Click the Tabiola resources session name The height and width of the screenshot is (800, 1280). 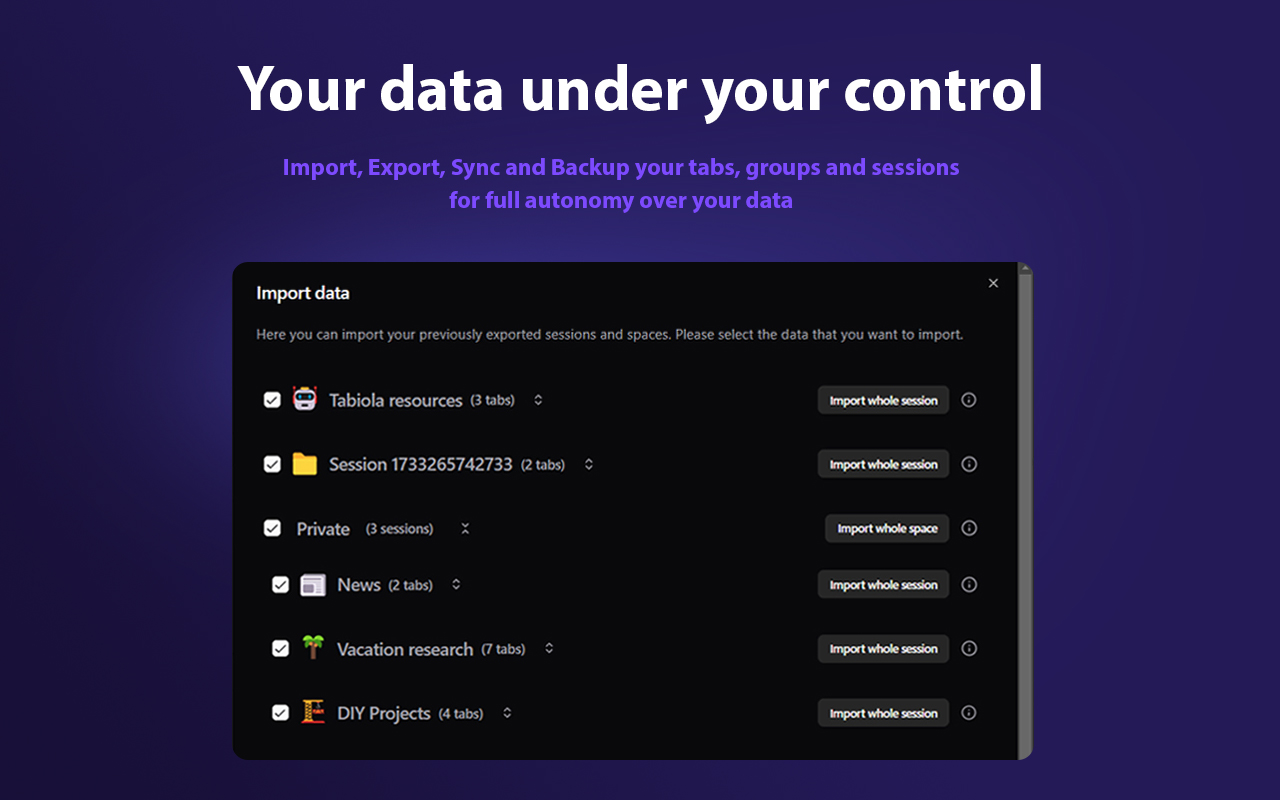[395, 400]
